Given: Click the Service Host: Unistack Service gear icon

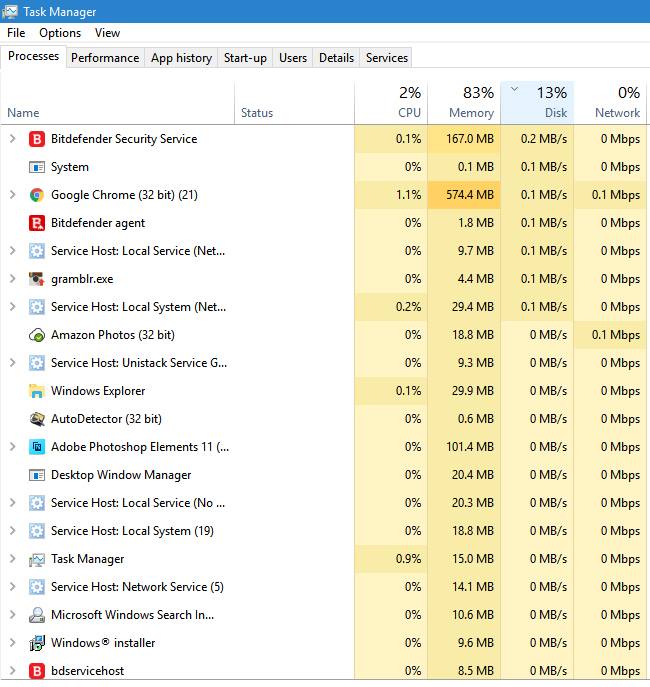Looking at the screenshot, I should 37,363.
